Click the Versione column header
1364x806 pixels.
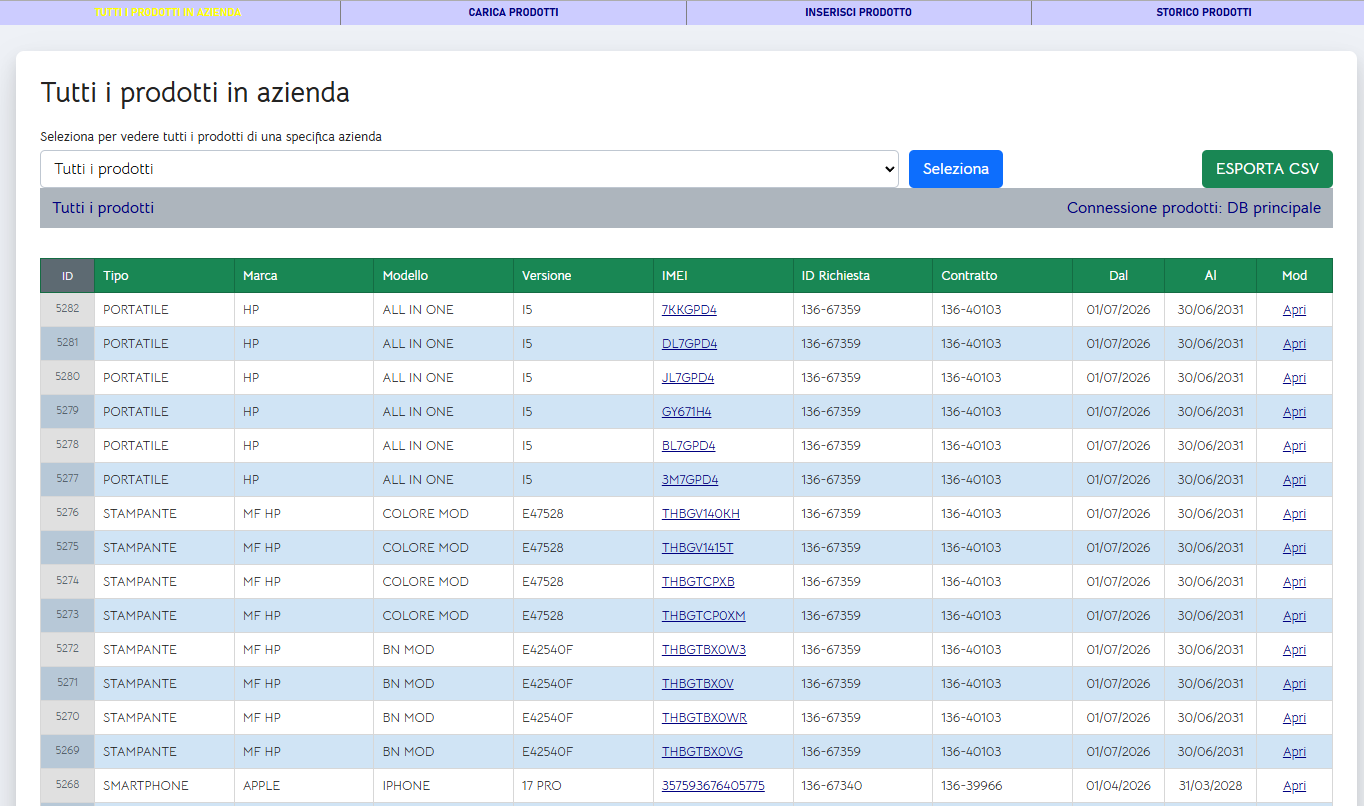tap(583, 276)
